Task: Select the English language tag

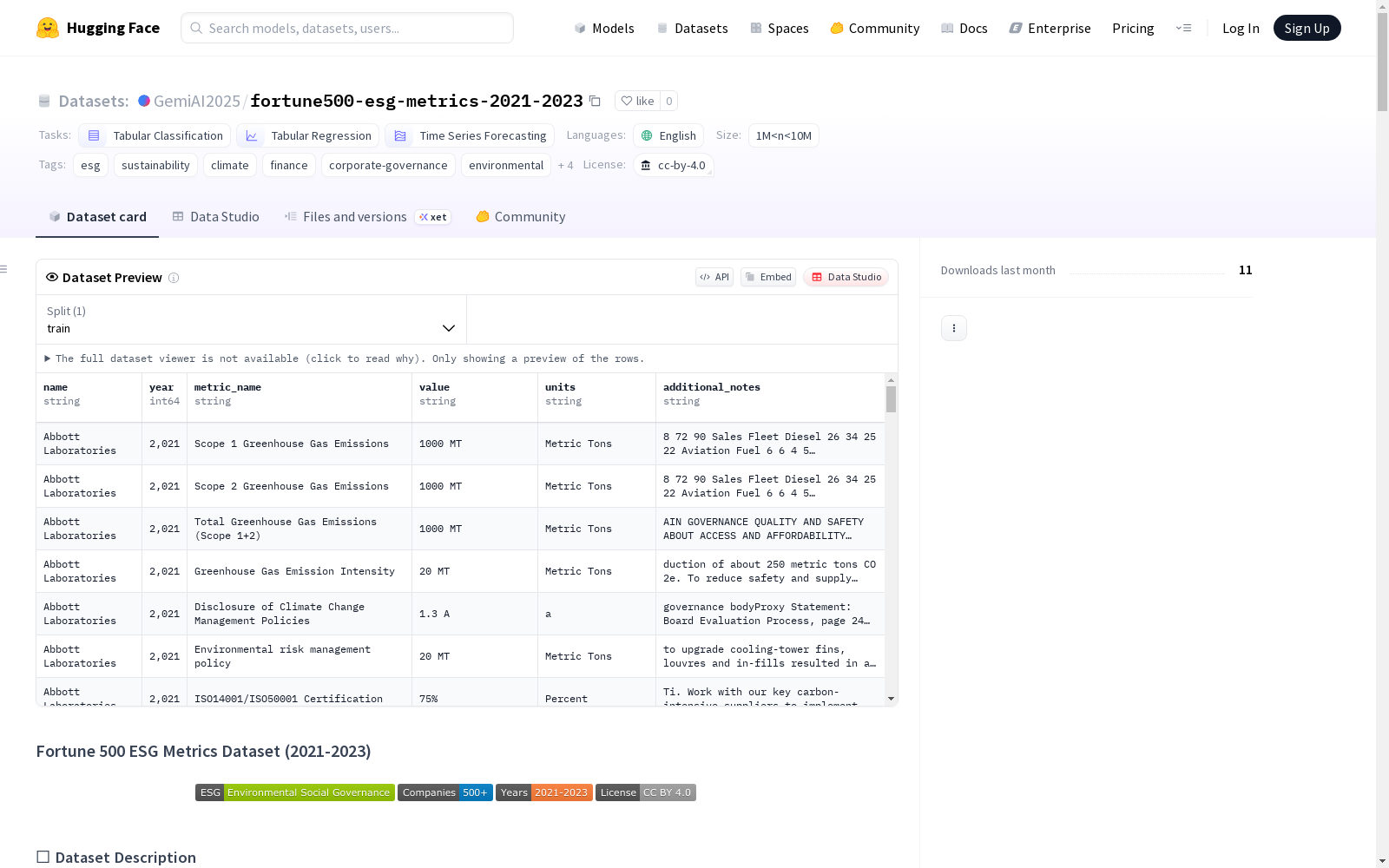Action: click(x=668, y=135)
